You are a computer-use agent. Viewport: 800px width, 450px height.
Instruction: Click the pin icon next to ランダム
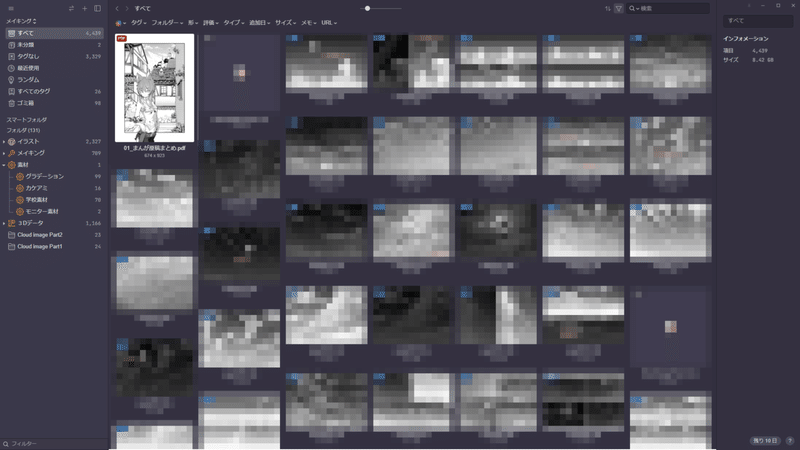coord(11,80)
